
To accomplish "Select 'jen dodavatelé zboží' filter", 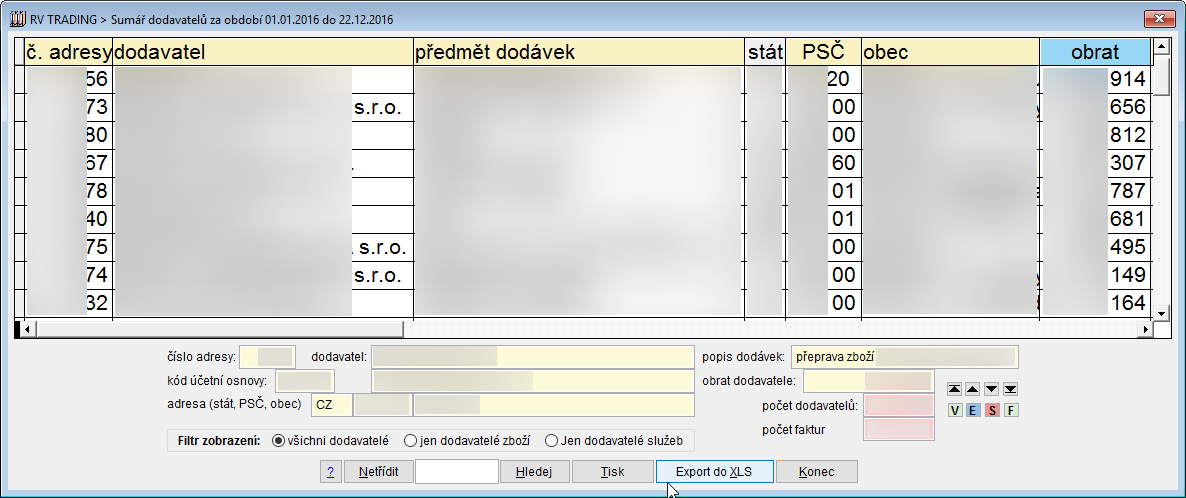I will [410, 441].
